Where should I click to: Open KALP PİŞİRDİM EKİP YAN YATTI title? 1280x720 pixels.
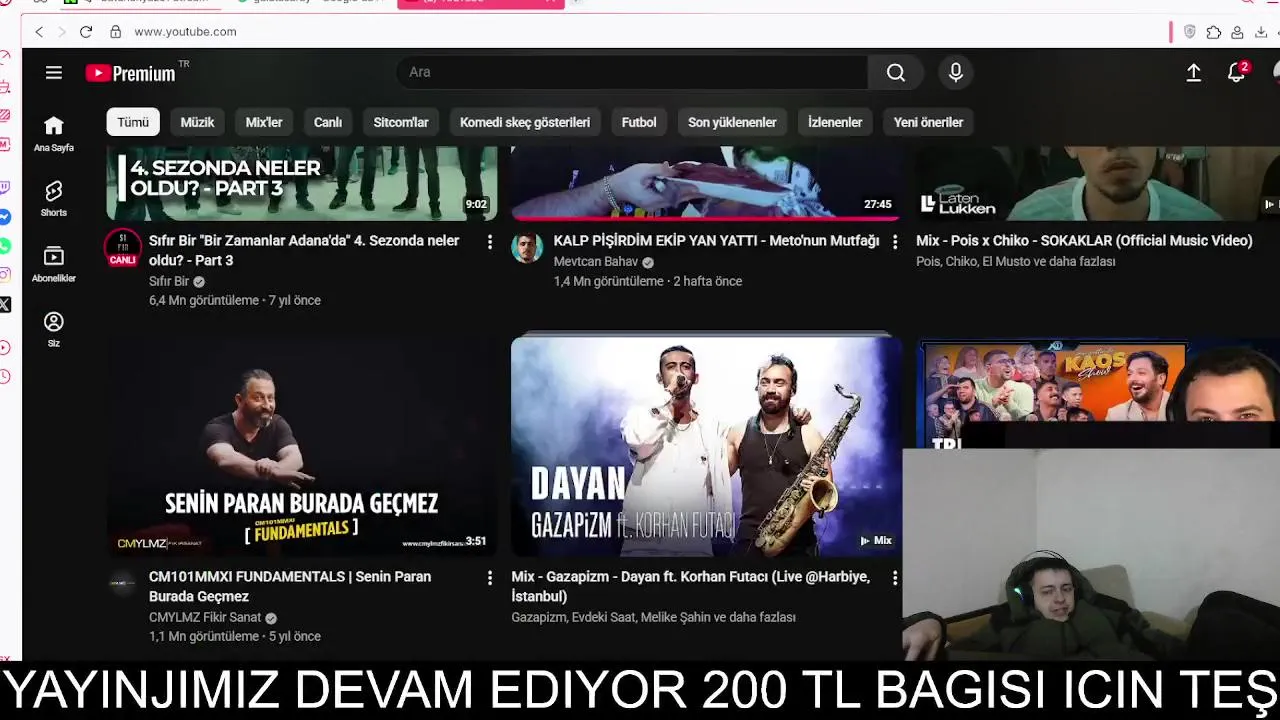point(716,241)
